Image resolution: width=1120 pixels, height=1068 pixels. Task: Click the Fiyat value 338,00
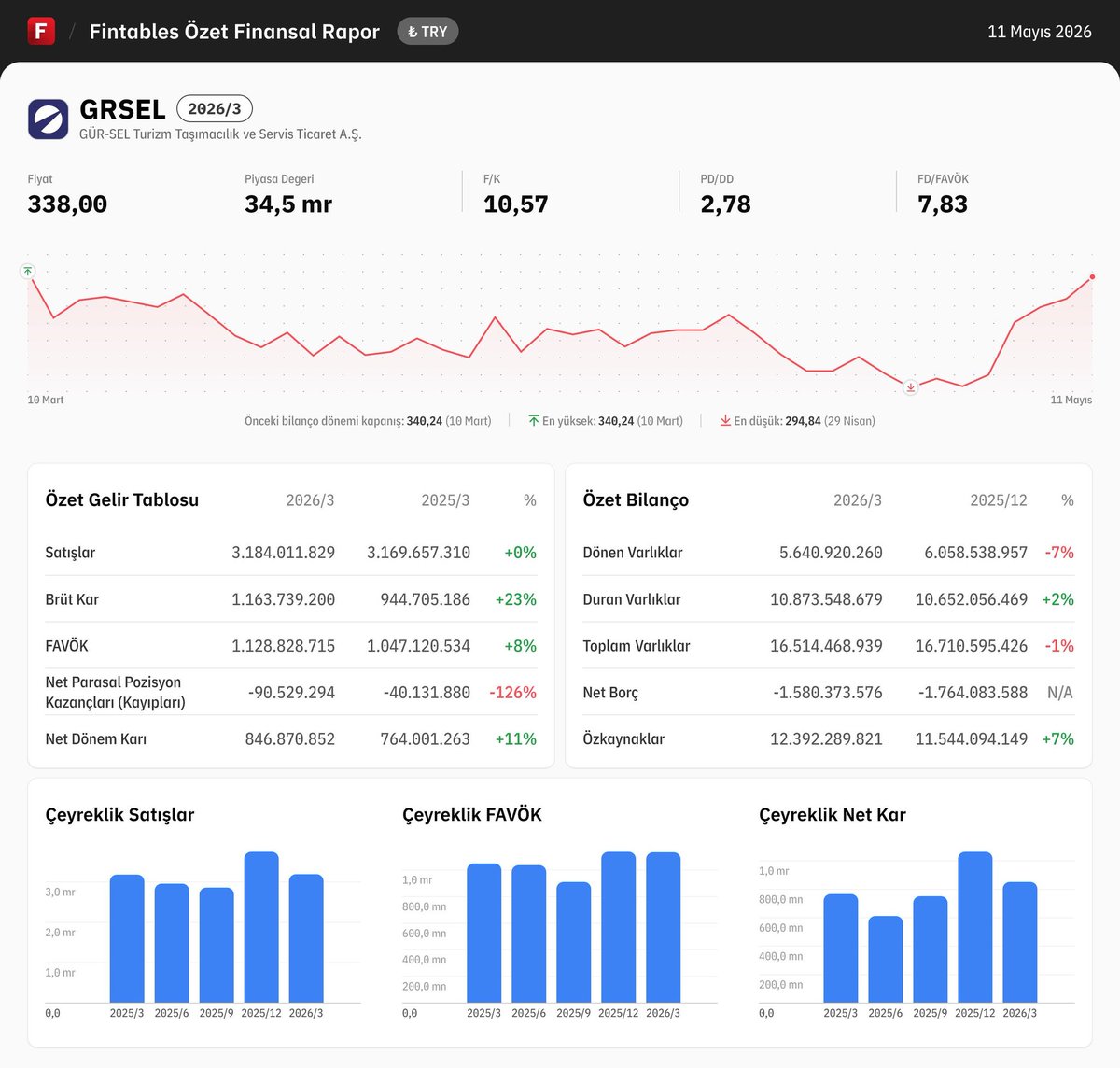click(67, 204)
